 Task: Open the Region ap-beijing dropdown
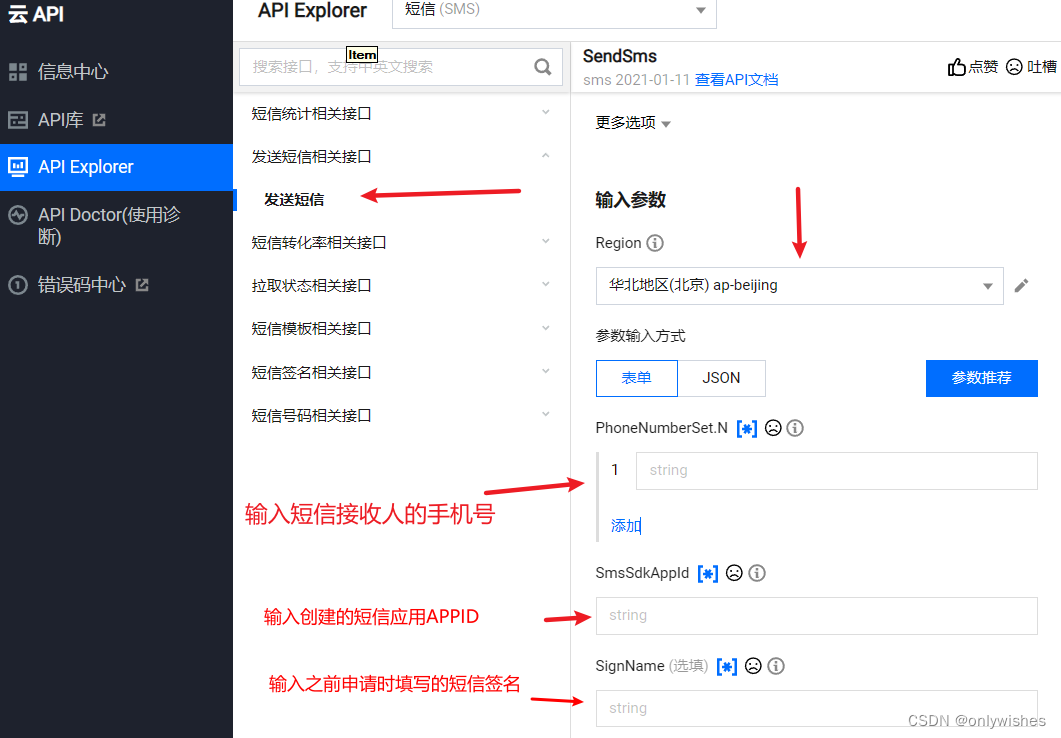[x=798, y=286]
